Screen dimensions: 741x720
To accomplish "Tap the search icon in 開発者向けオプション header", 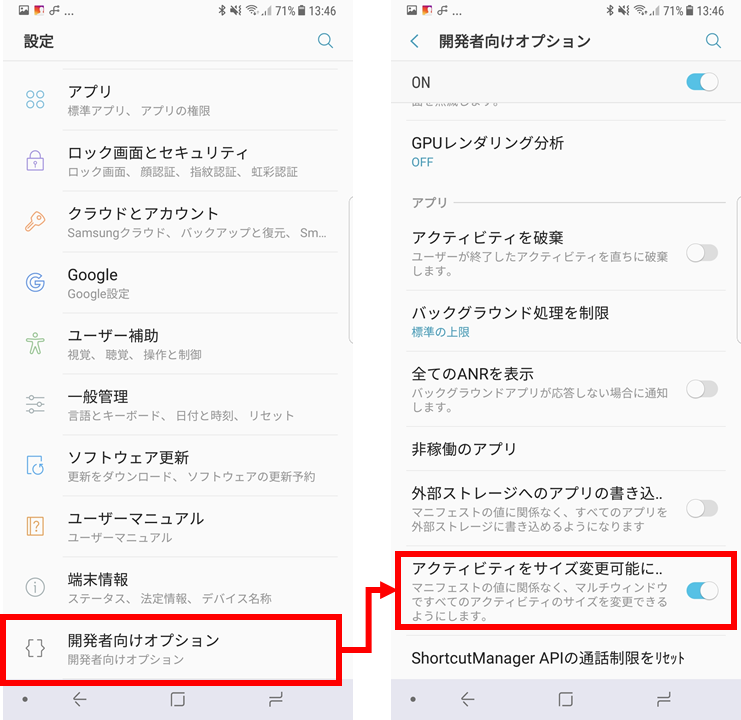I will [713, 41].
